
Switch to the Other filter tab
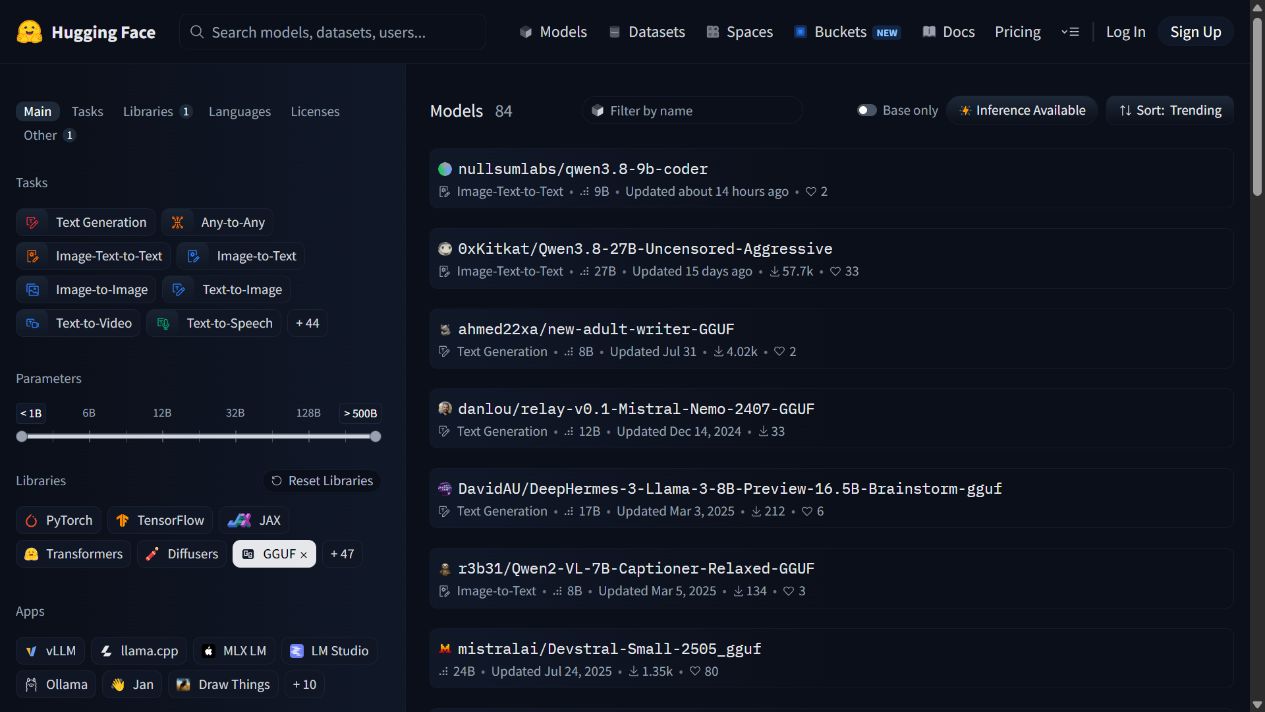point(49,135)
